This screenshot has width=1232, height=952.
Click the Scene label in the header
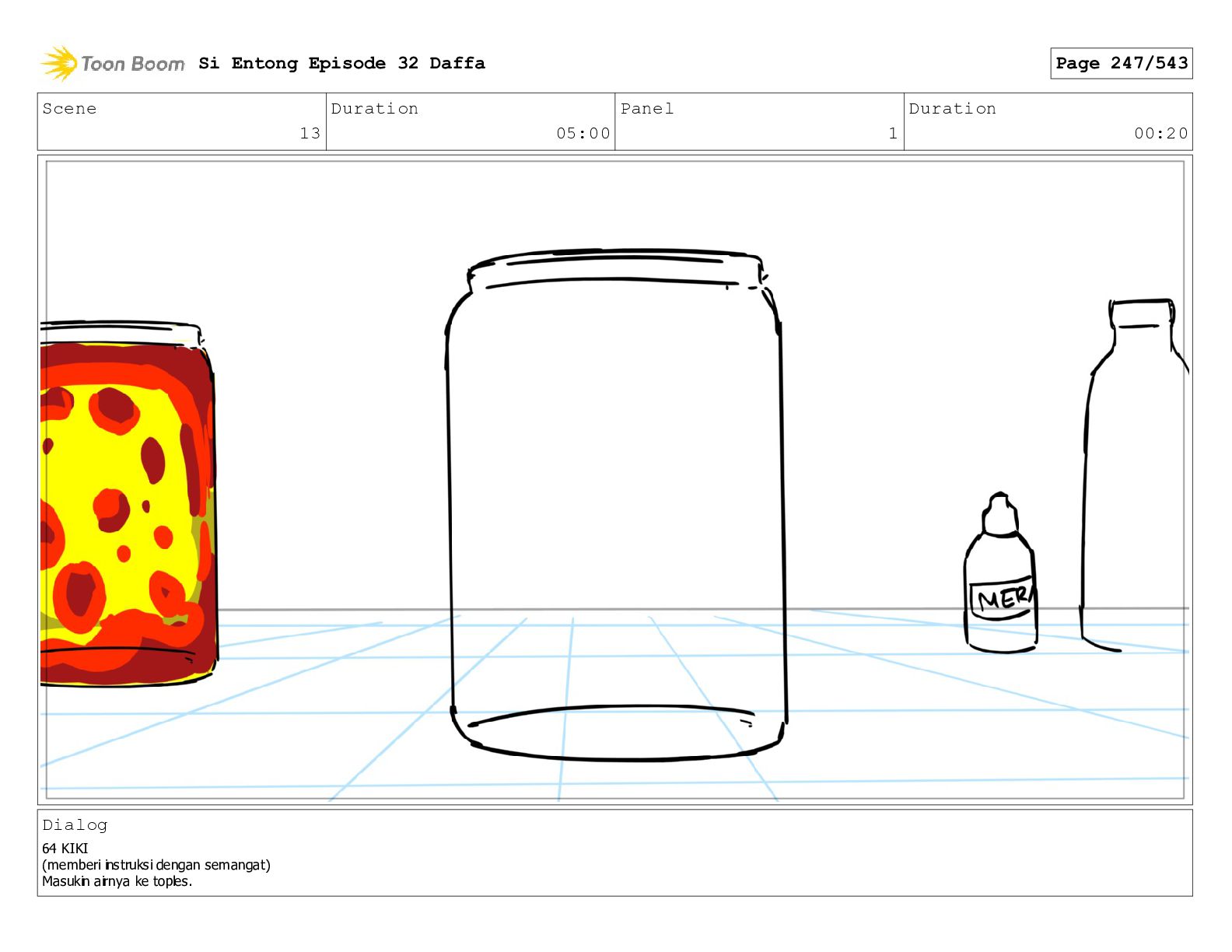pyautogui.click(x=69, y=109)
